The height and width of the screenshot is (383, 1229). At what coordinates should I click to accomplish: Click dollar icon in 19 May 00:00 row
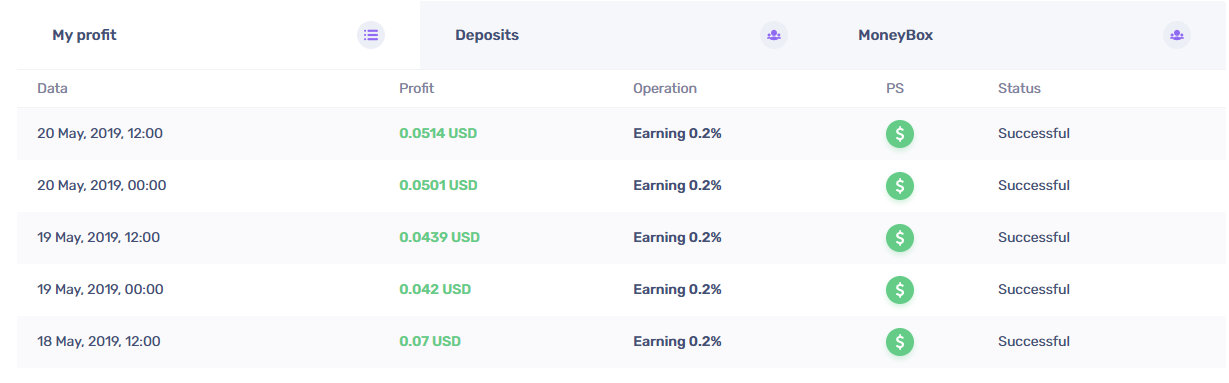pos(900,290)
